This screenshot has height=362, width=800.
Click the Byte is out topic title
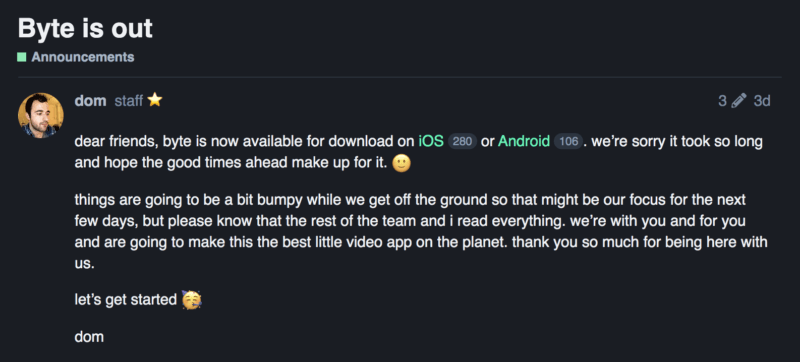[x=85, y=28]
